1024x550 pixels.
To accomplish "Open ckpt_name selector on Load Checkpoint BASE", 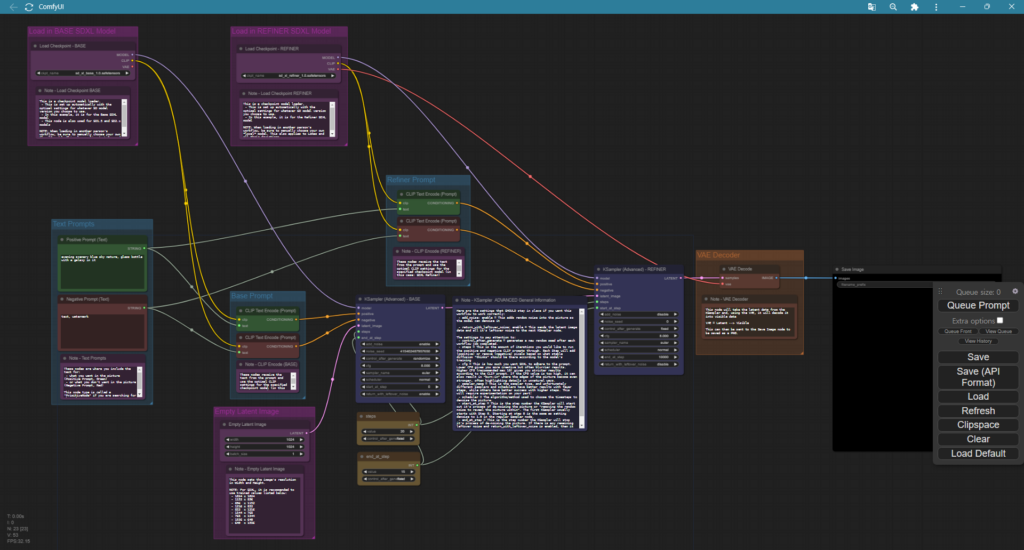I will click(82, 73).
